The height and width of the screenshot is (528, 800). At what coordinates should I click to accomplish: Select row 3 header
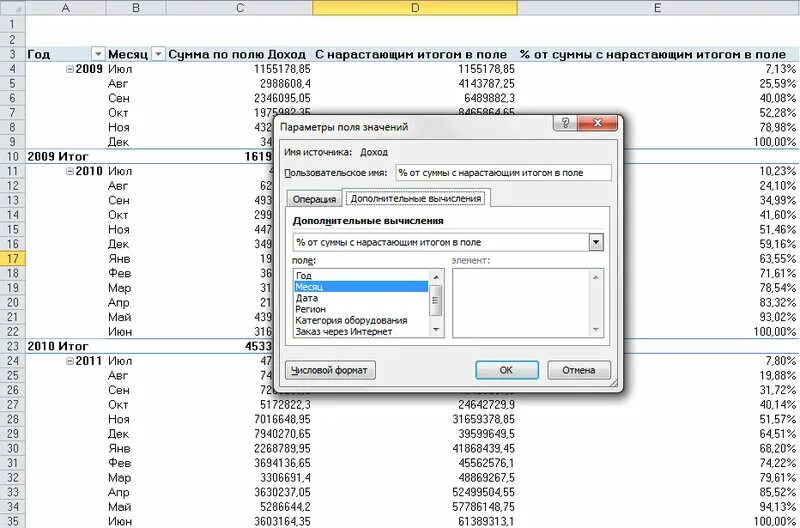12,54
